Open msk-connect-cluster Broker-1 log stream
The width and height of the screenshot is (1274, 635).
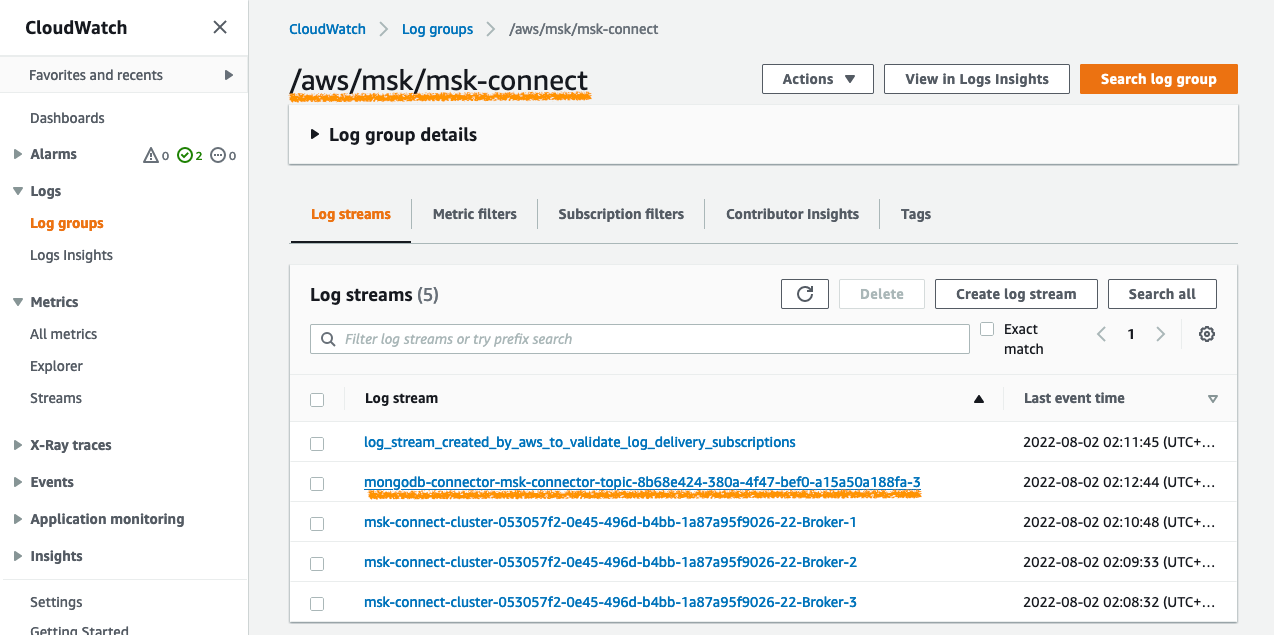click(610, 522)
